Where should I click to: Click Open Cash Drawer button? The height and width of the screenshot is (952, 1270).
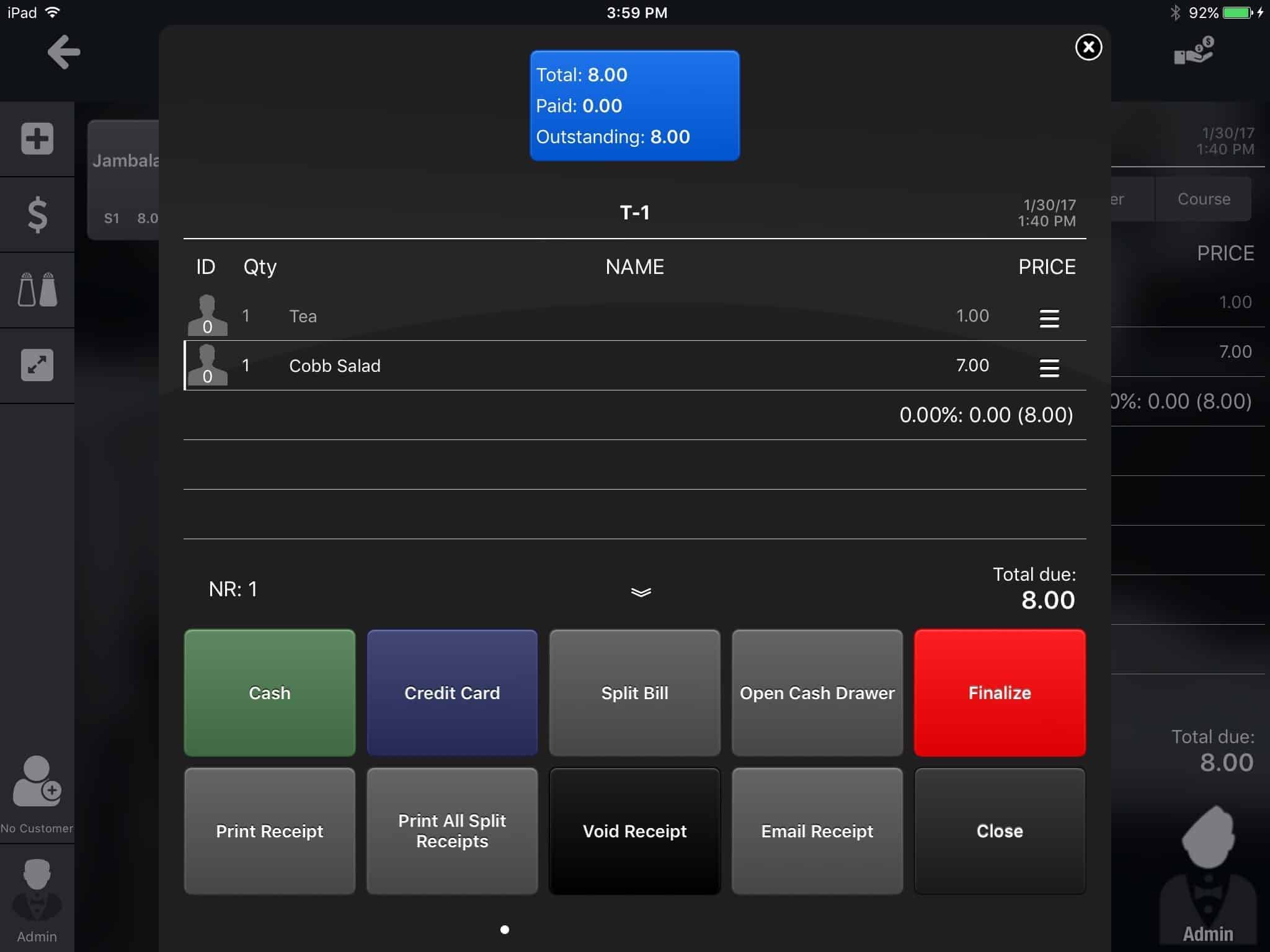(817, 693)
